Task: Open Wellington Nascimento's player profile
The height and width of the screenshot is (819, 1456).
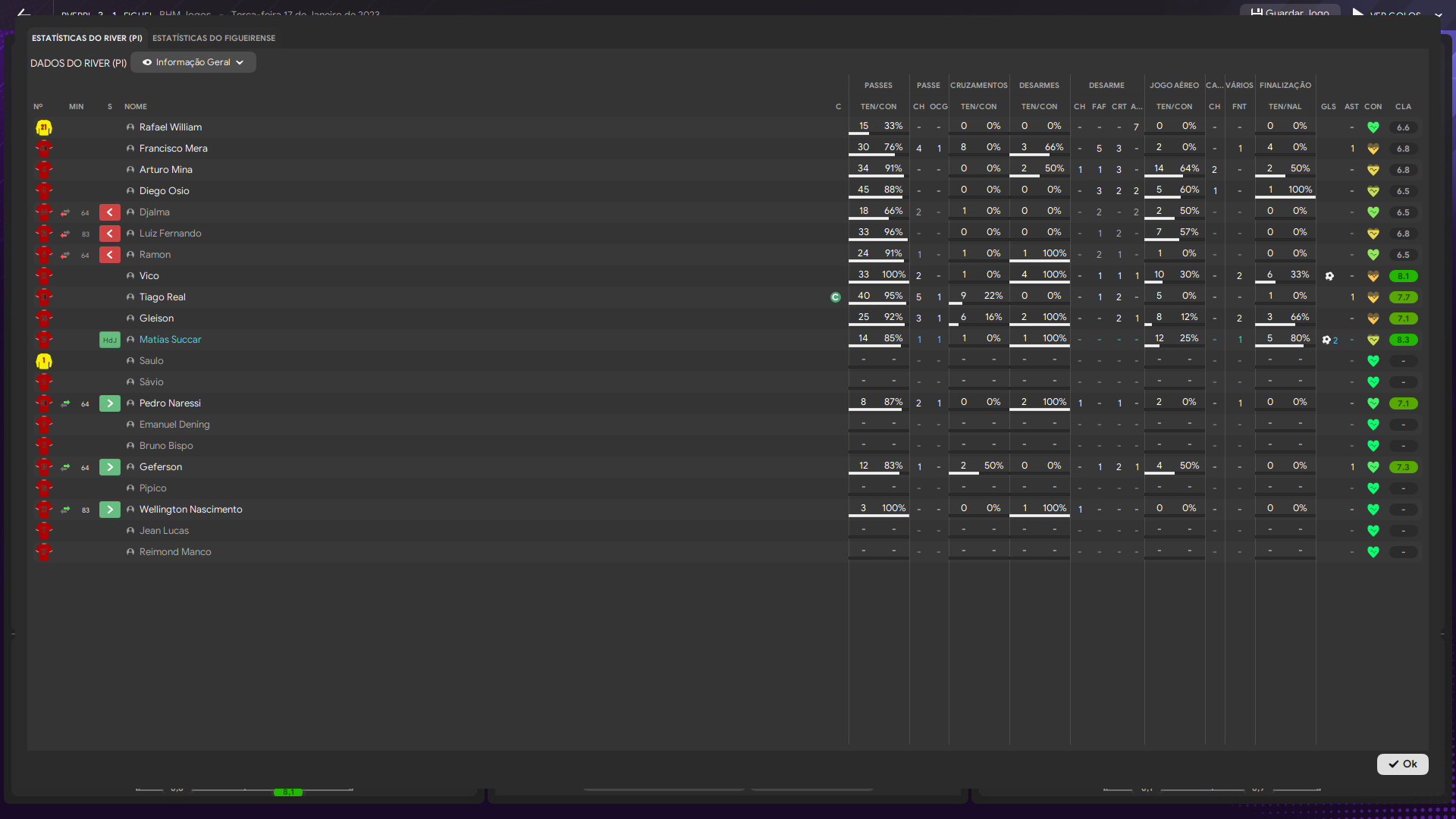Action: click(x=190, y=510)
